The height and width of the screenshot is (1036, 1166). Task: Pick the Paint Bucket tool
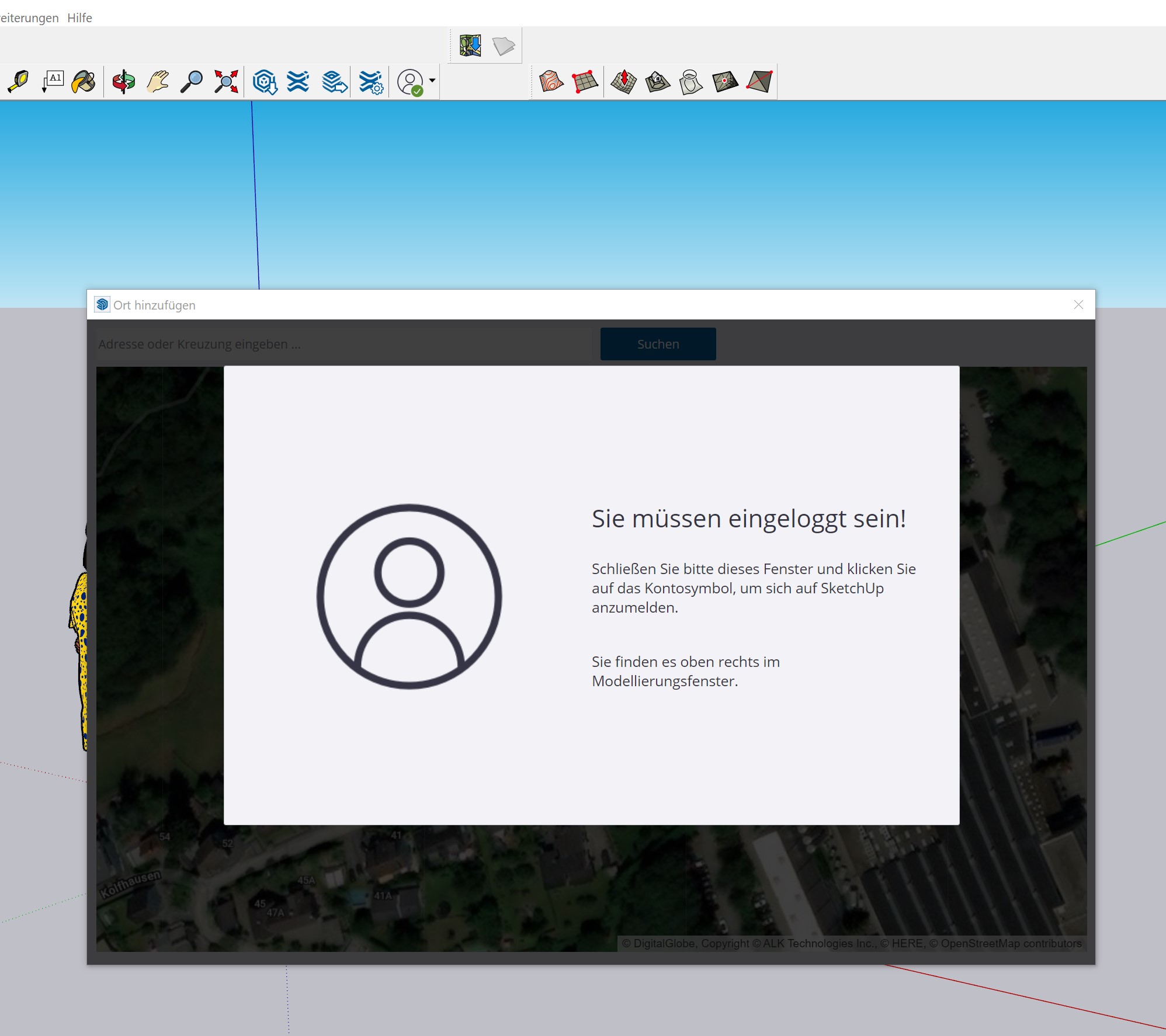coord(84,81)
